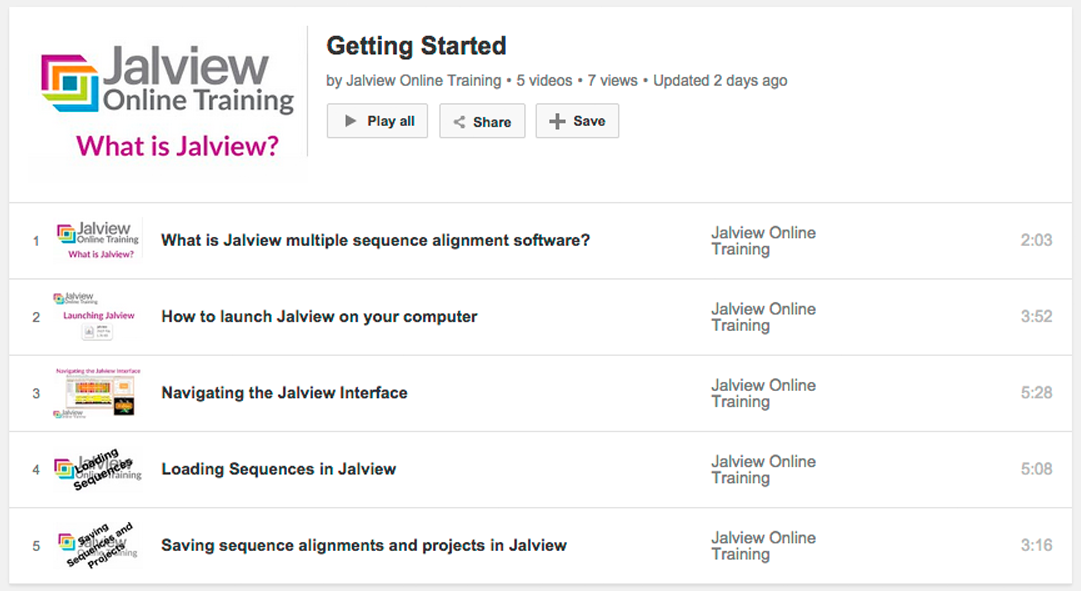Click the 'Getting Started' playlist title
This screenshot has width=1081, height=591.
pos(416,46)
